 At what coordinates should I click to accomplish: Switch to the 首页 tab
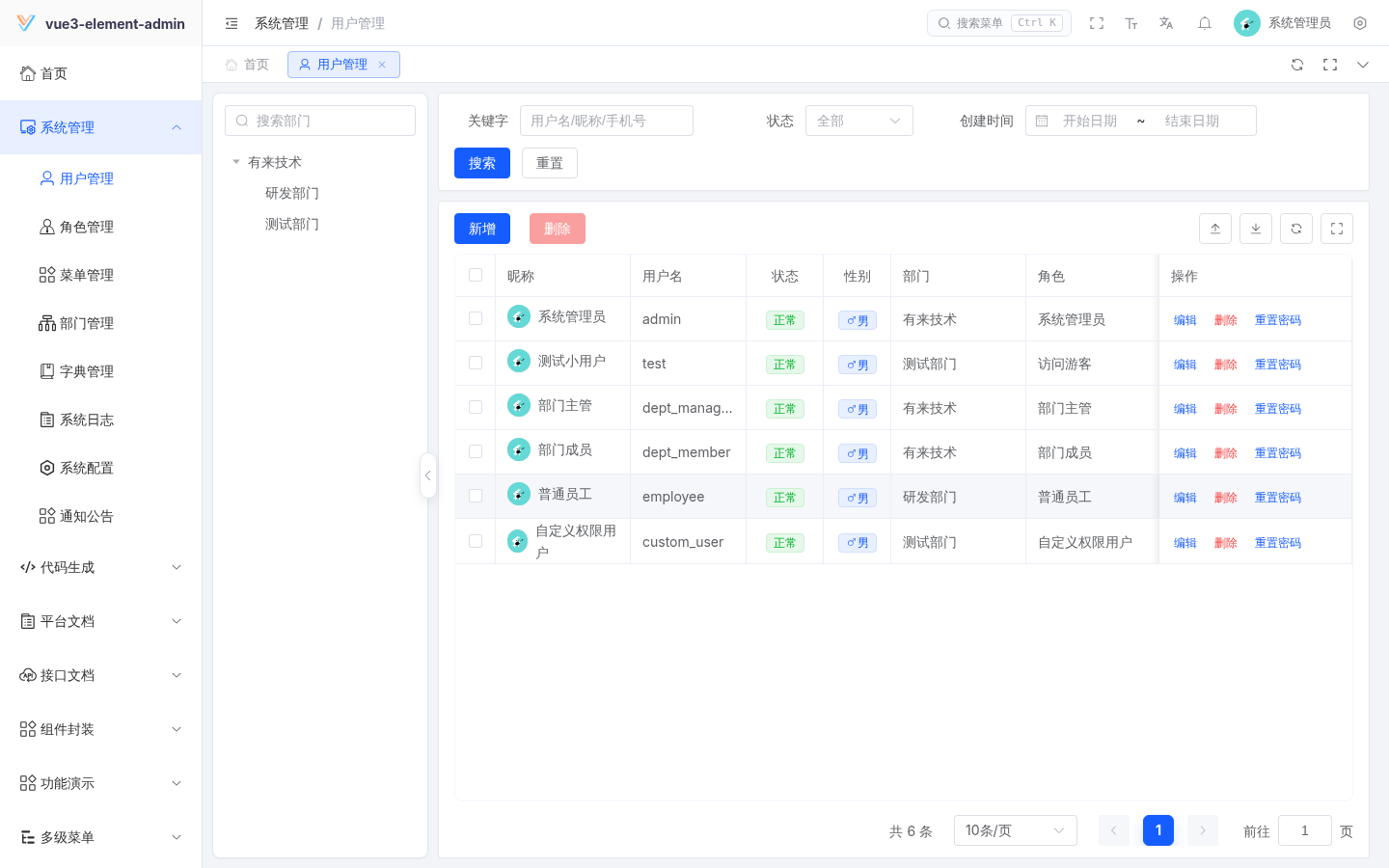point(247,65)
